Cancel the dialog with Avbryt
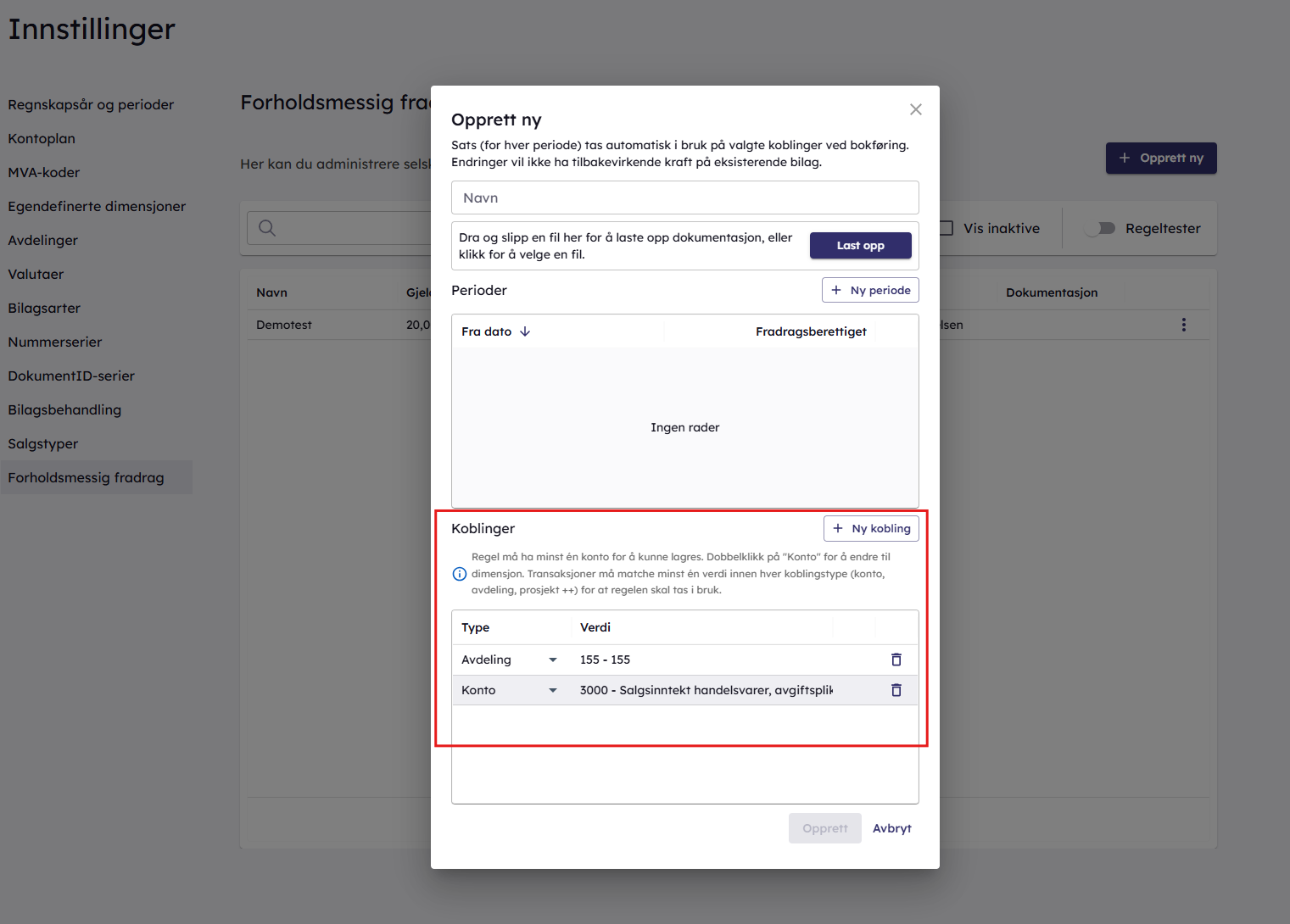 891,828
